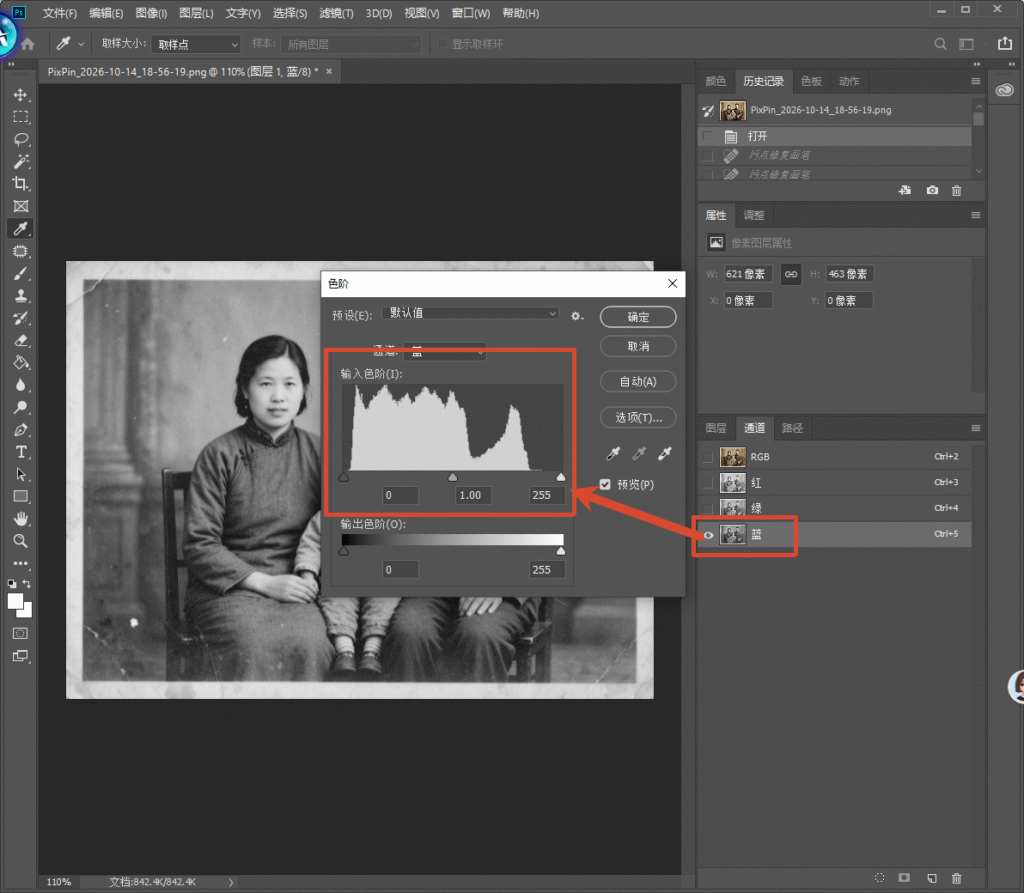Show the RGB channel visibility
Image resolution: width=1024 pixels, height=893 pixels.
point(708,457)
